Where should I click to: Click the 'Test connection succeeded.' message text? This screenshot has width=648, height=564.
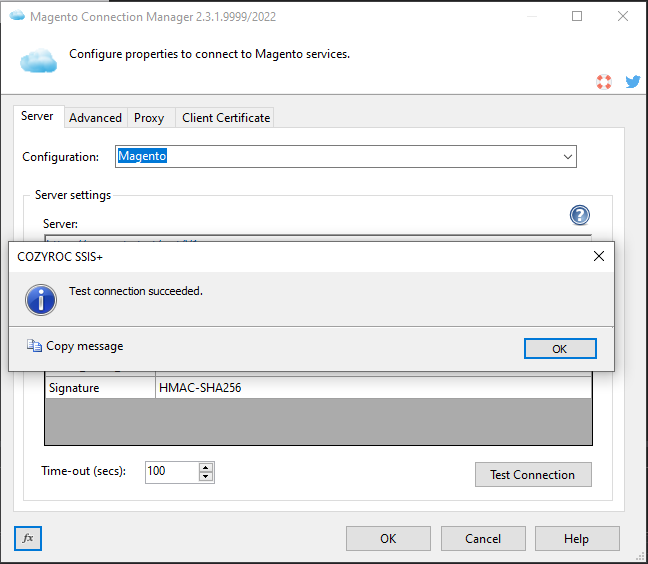pyautogui.click(x=136, y=291)
